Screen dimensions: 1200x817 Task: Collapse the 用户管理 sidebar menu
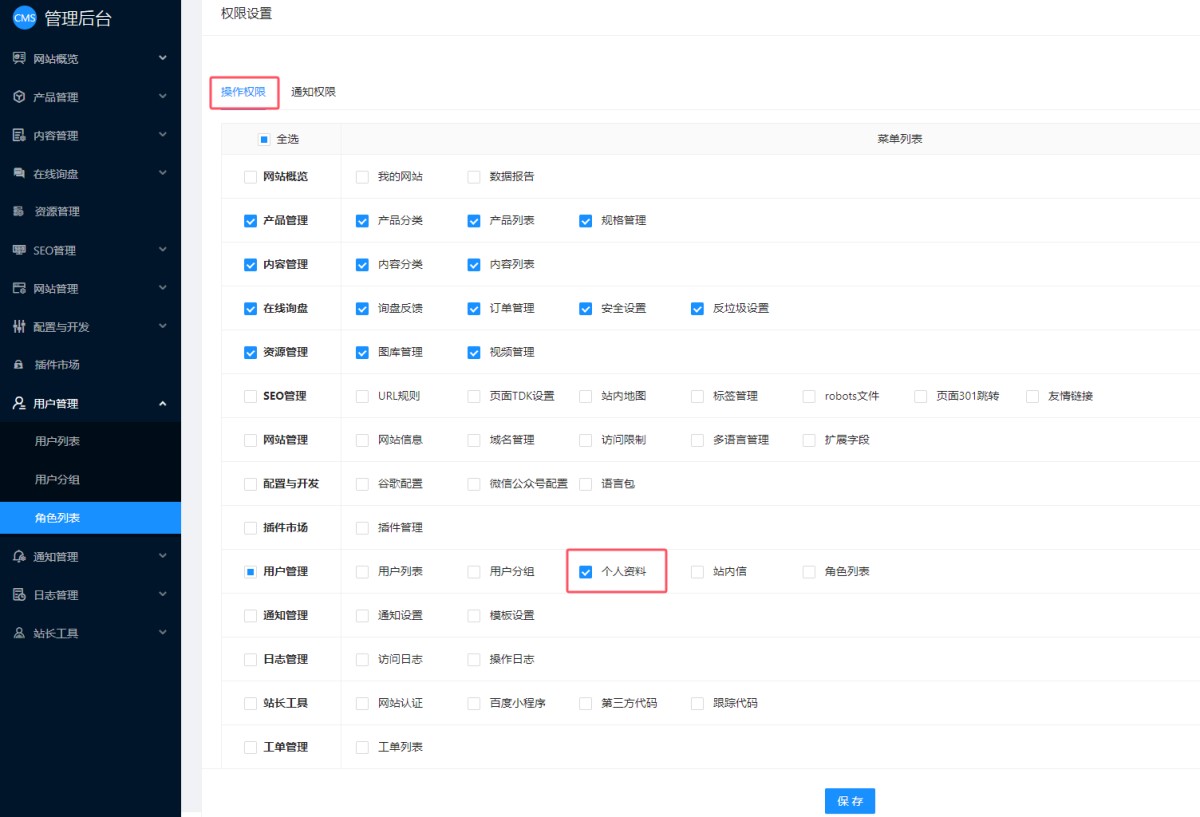click(162, 403)
